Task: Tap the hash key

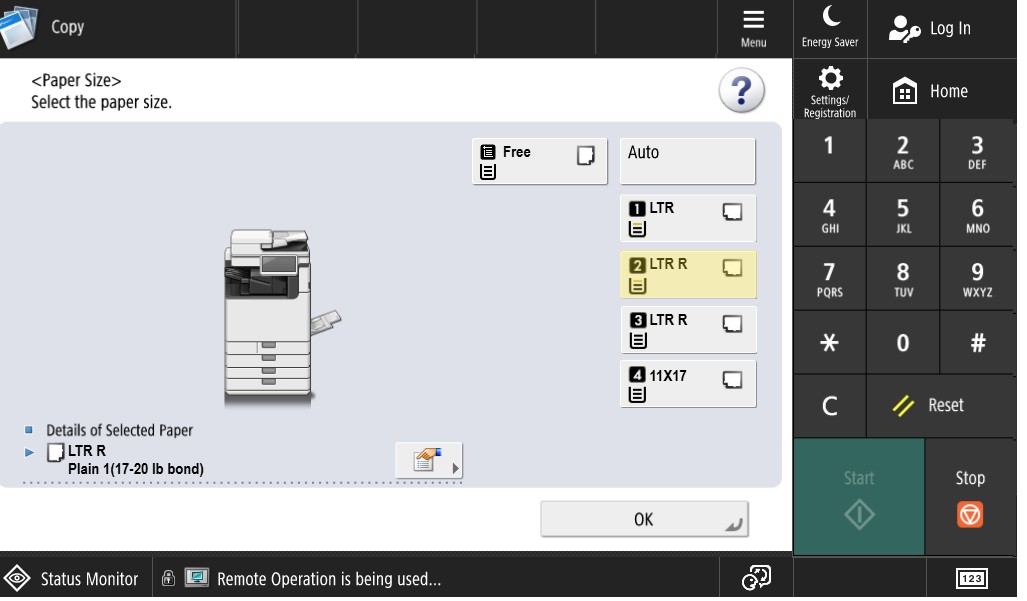Action: pos(977,342)
